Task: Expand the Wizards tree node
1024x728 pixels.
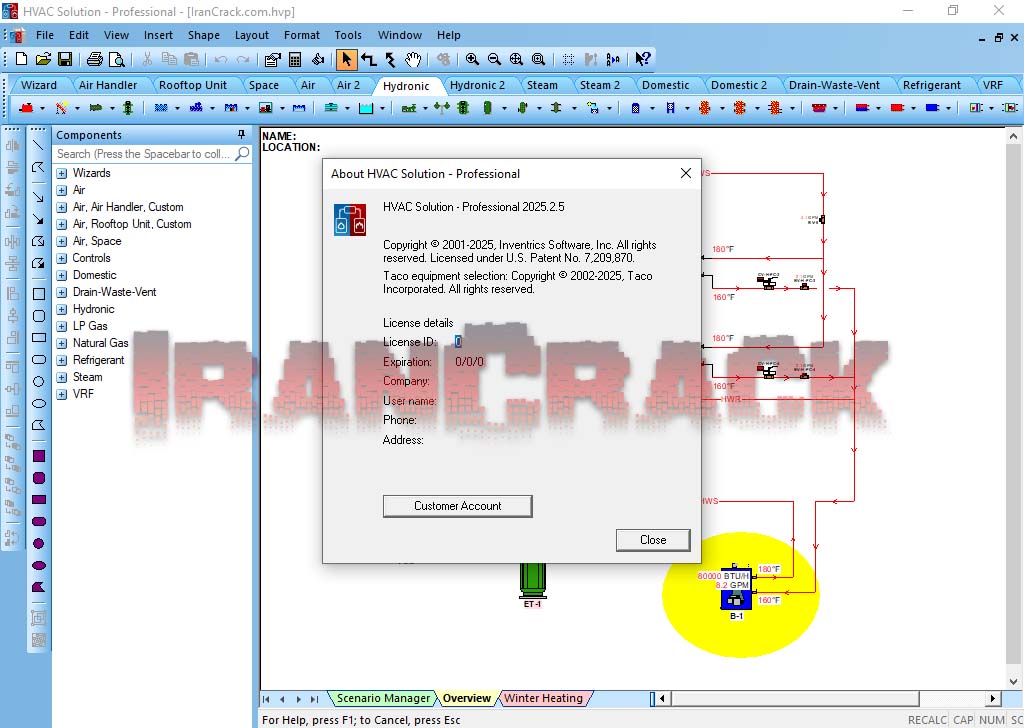Action: [62, 174]
